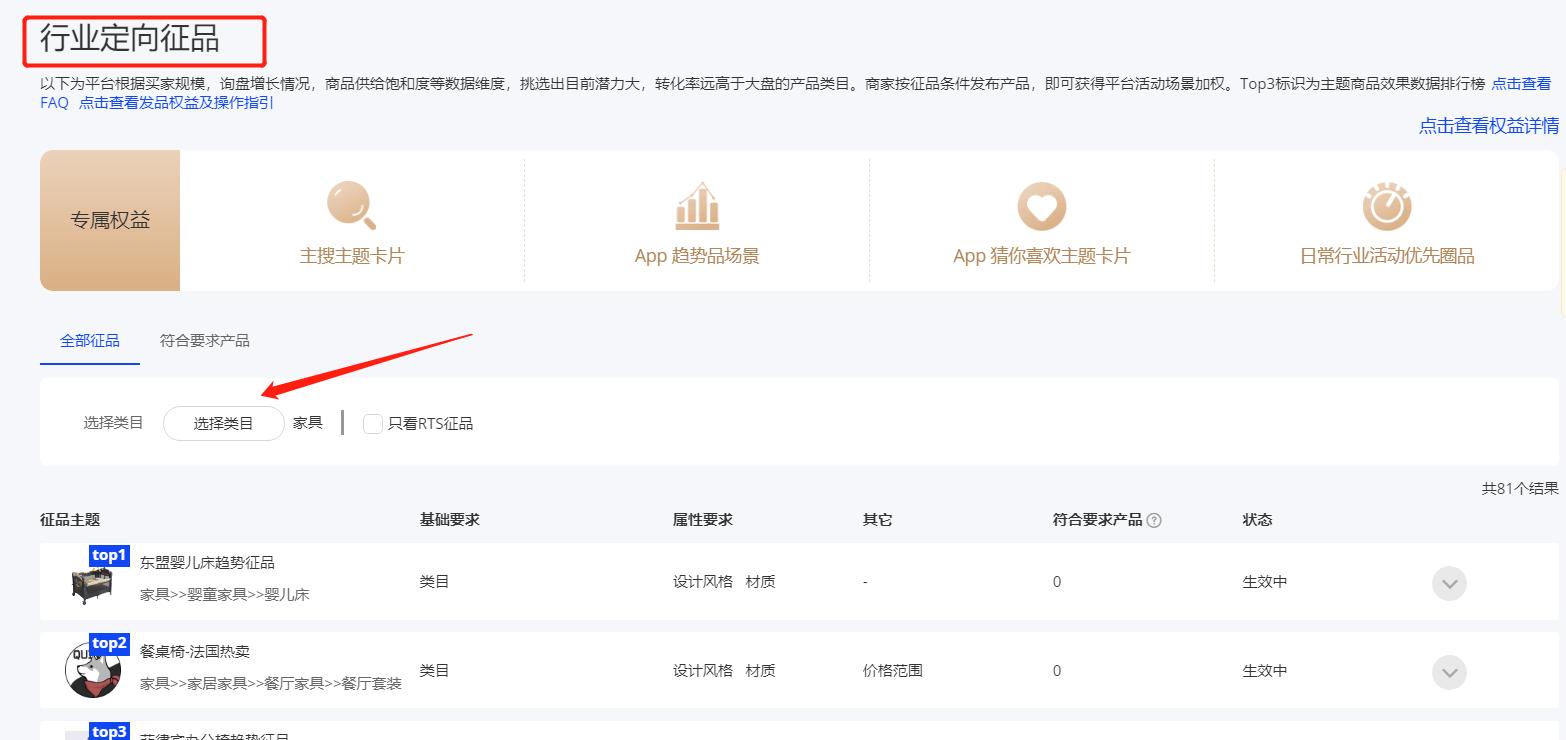Open the 点击查看发品权益及操作指引 link
This screenshot has height=740, width=1566.
coord(176,103)
